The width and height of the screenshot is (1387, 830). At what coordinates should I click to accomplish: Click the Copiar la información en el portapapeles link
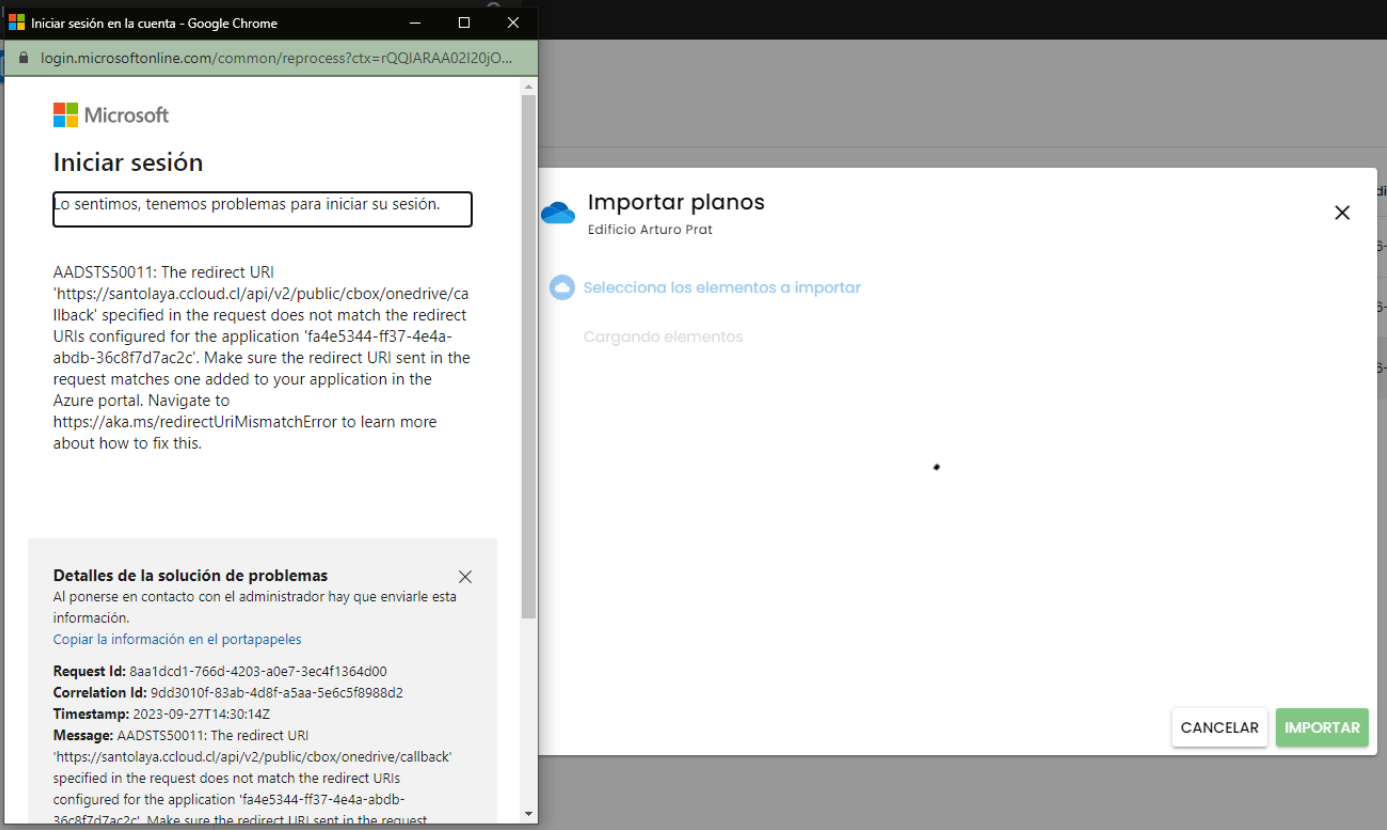click(x=177, y=639)
